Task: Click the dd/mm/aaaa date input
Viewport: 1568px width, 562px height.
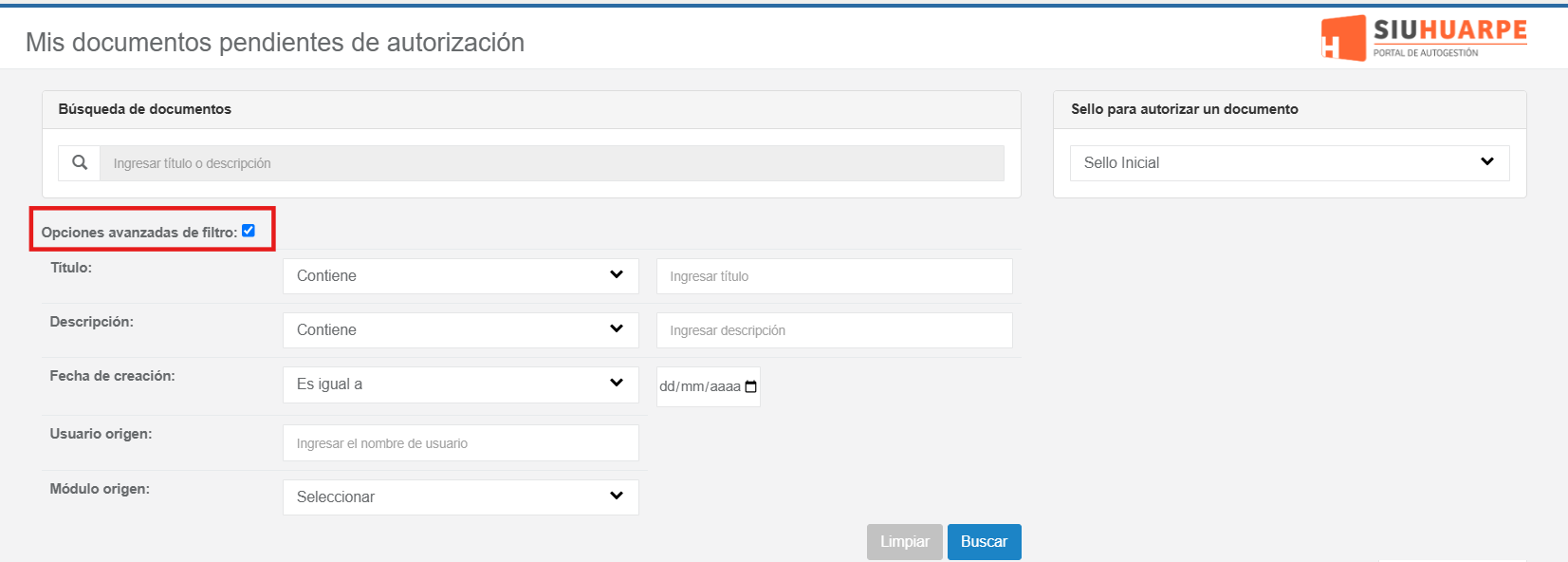Action: pos(699,387)
